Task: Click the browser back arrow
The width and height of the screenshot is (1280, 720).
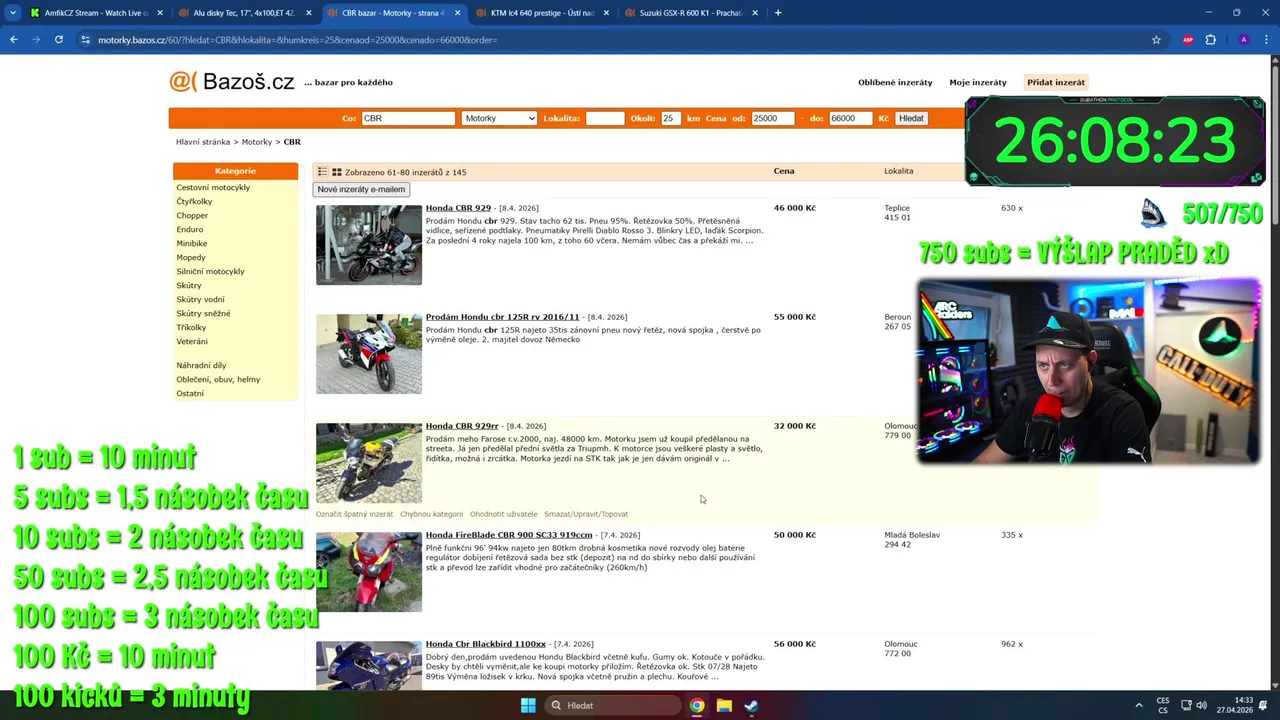Action: (x=13, y=40)
